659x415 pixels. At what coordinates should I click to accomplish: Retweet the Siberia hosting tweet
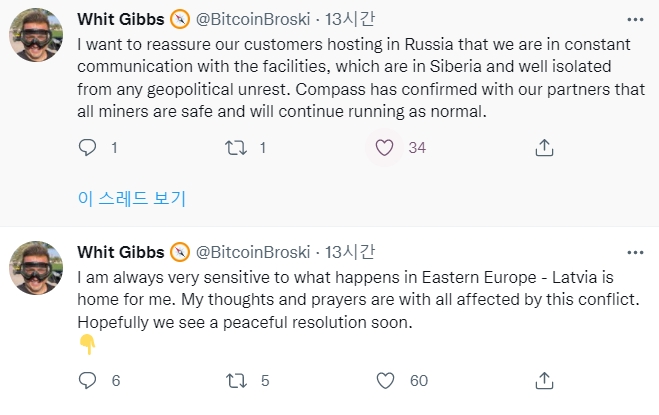pyautogui.click(x=234, y=148)
